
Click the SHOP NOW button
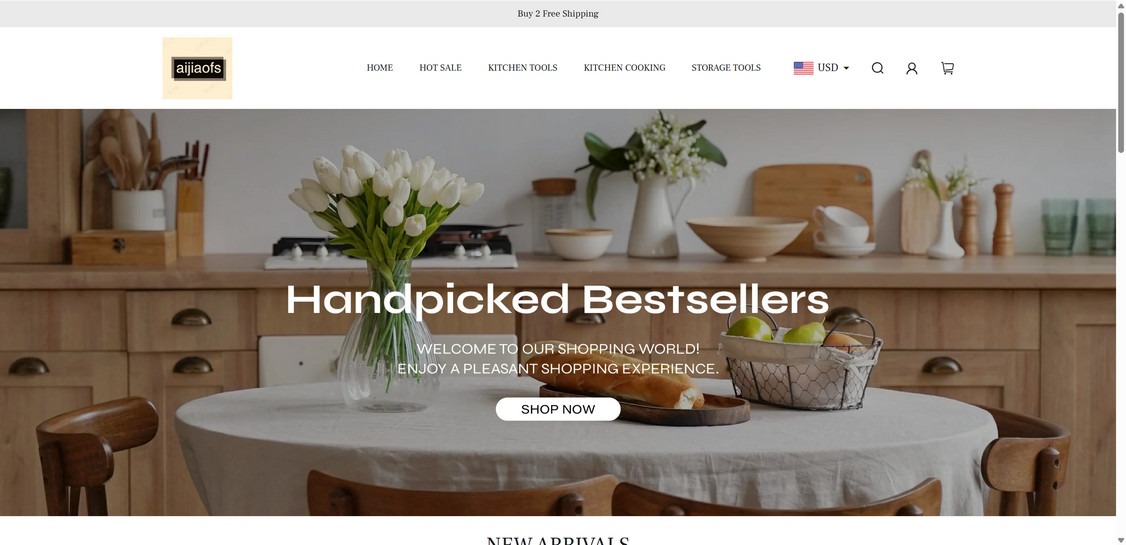tap(558, 409)
